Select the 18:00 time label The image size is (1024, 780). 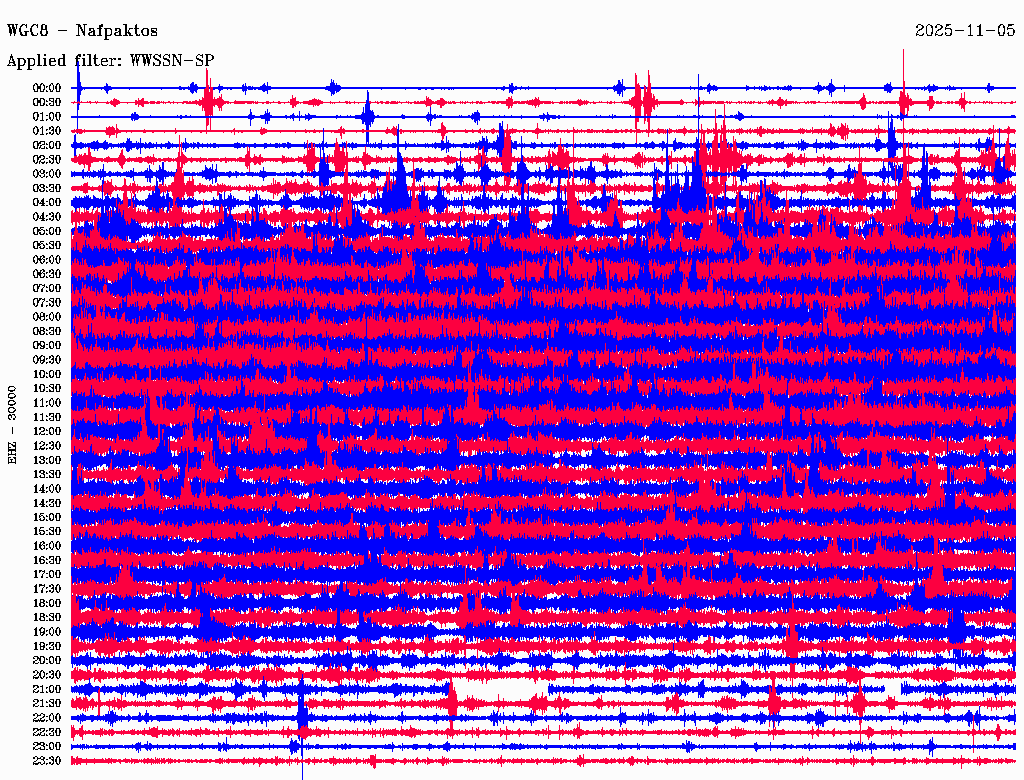[x=47, y=603]
